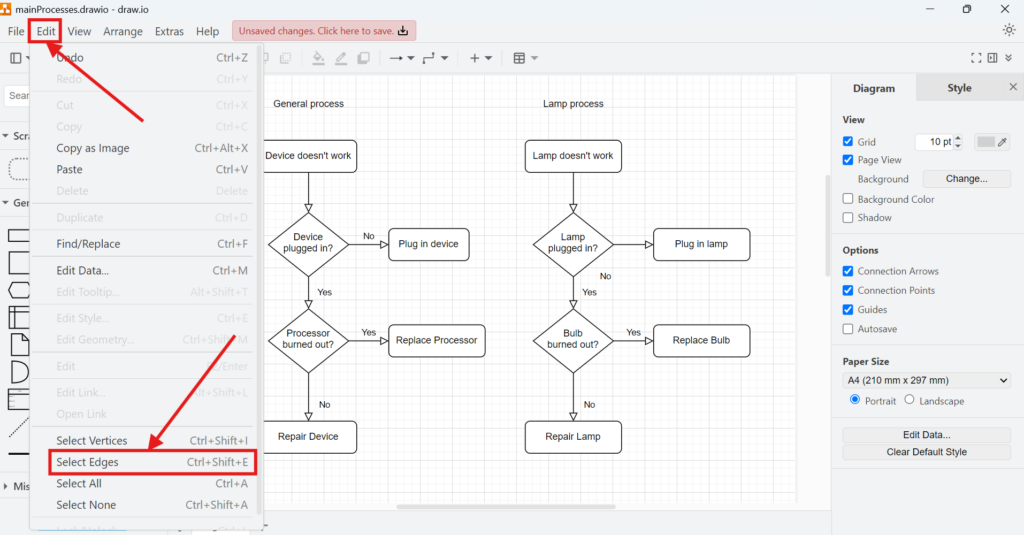
Task: Enter fullscreen using the toolbar icon
Action: click(976, 59)
